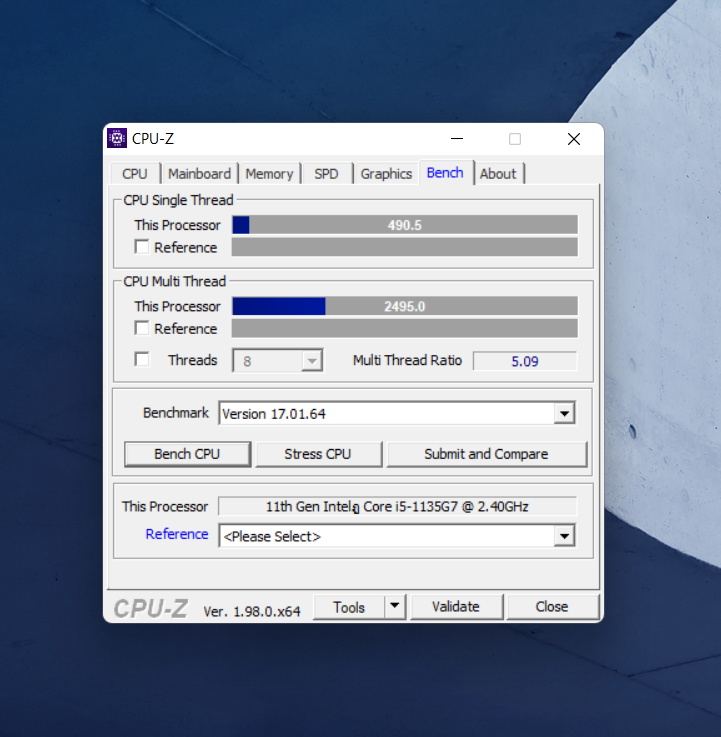Click the Tools button
This screenshot has height=737, width=721.
pyautogui.click(x=349, y=607)
